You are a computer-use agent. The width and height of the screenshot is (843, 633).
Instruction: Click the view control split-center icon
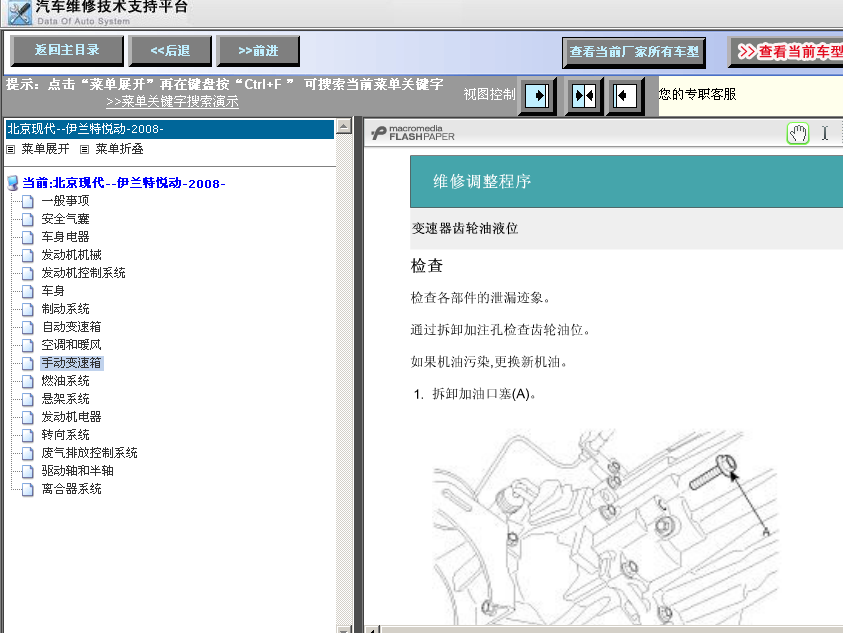click(584, 96)
